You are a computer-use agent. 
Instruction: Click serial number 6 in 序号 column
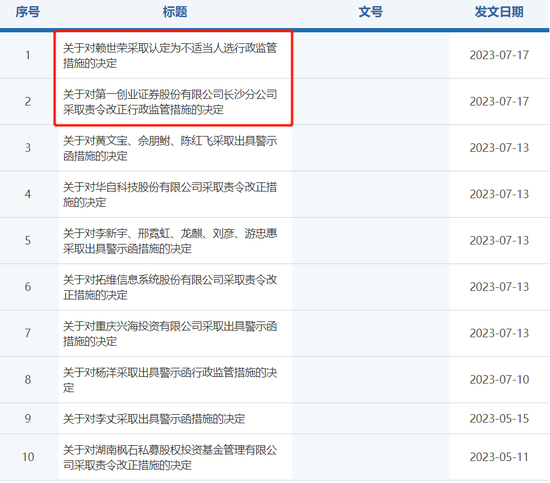click(x=28, y=287)
